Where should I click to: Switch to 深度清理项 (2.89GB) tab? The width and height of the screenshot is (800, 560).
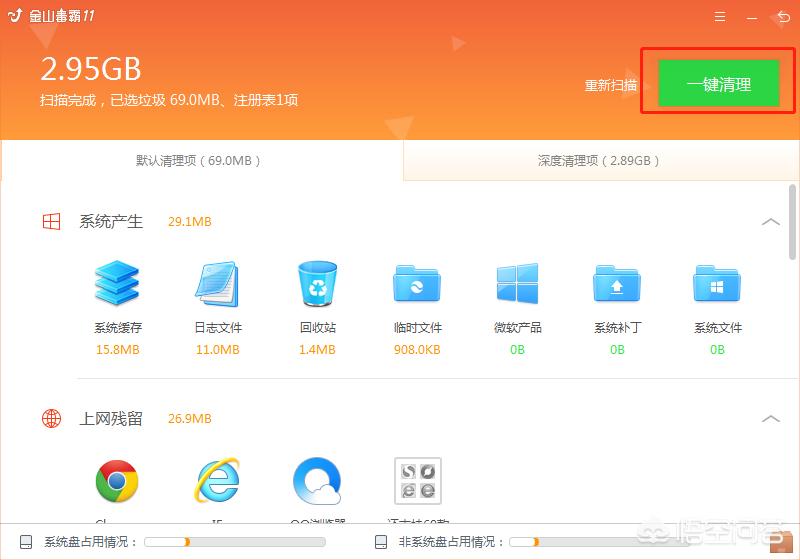tap(601, 161)
